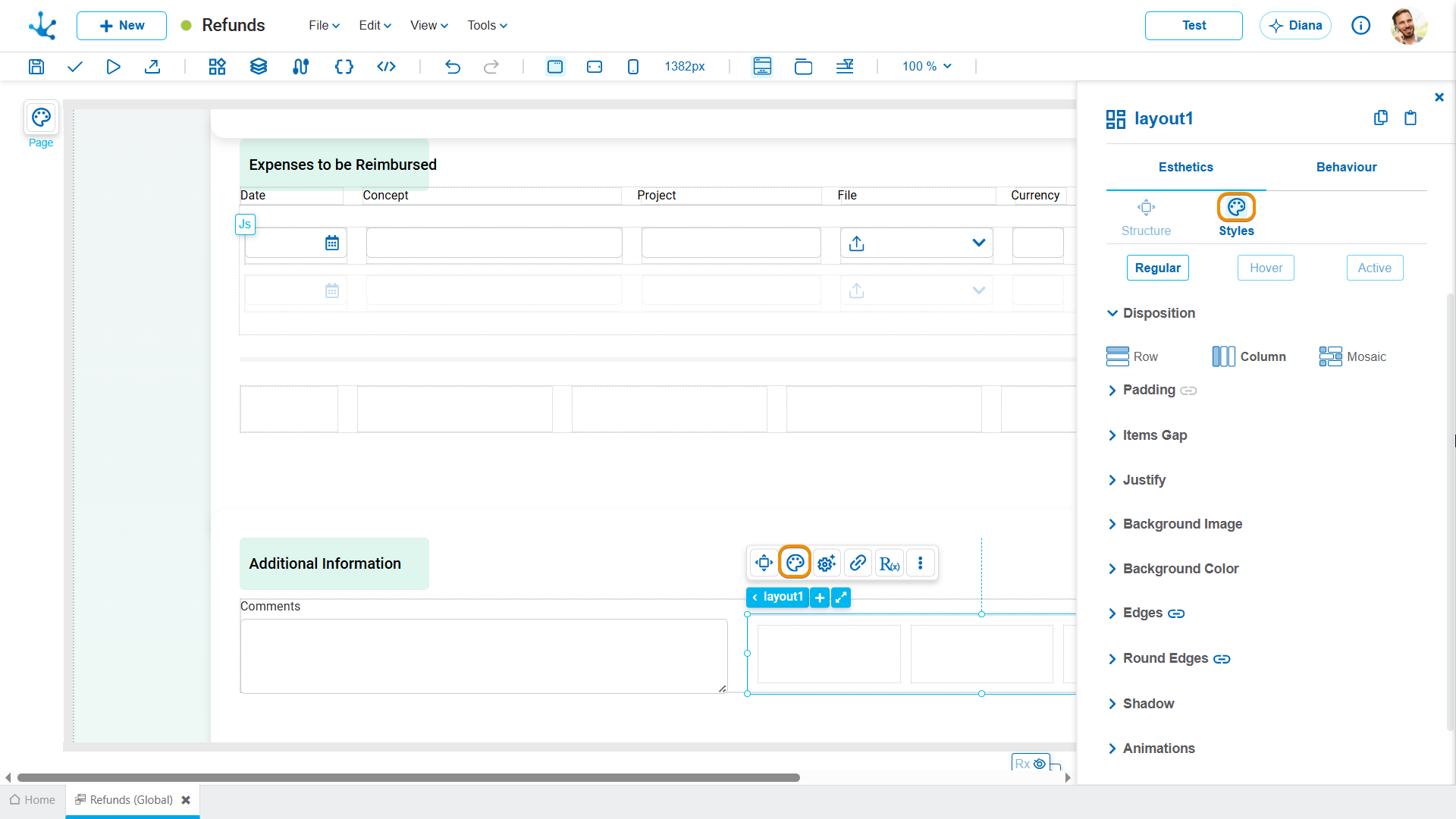The image size is (1456, 819).
Task: Open the HTML tag code icon
Action: pos(387,67)
